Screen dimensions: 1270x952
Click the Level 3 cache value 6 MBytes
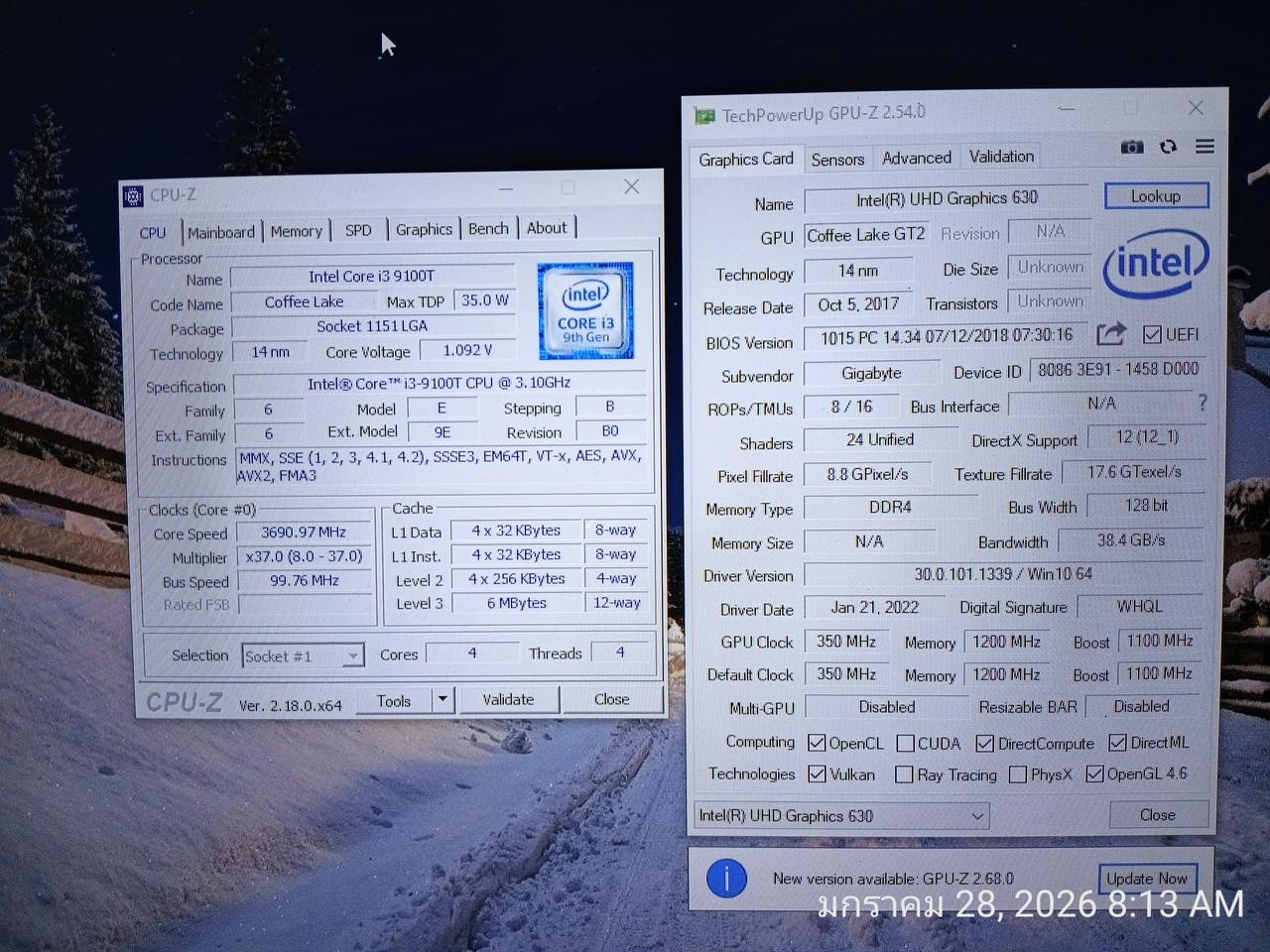(x=516, y=603)
